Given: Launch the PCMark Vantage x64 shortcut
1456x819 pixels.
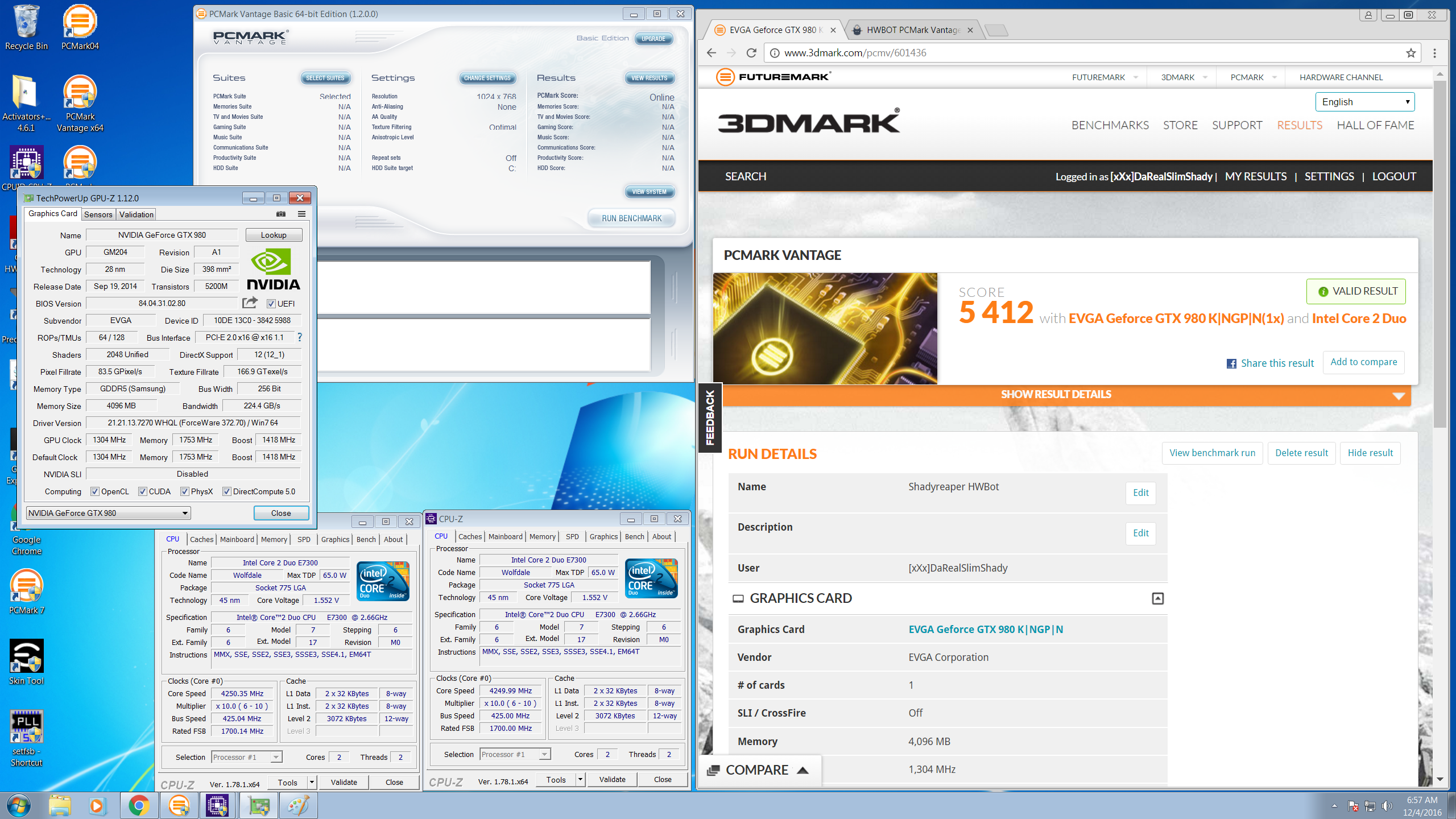Looking at the screenshot, I should click(x=80, y=104).
